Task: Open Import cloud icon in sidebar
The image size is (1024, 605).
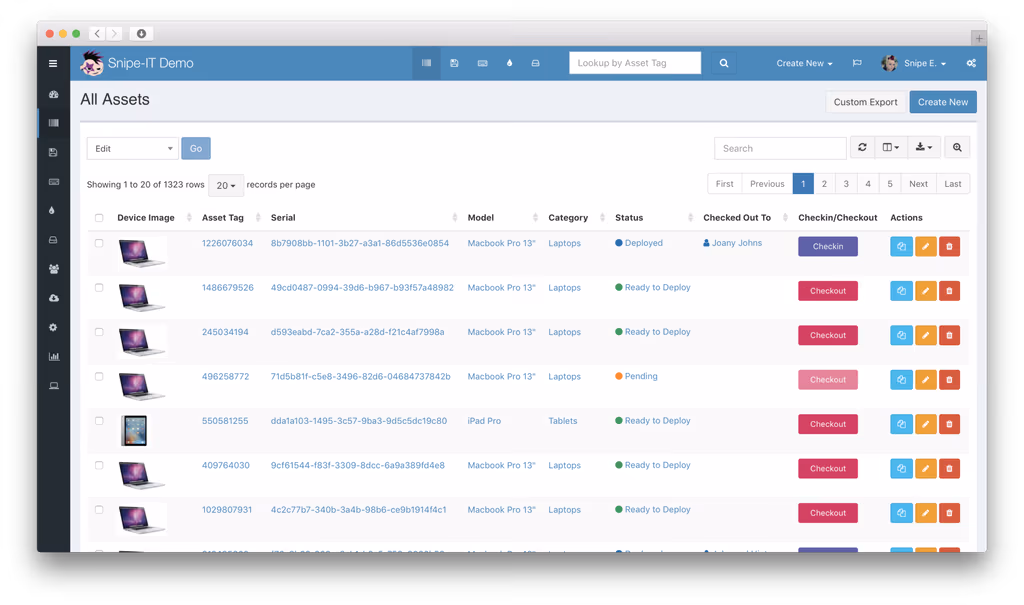Action: [54, 298]
